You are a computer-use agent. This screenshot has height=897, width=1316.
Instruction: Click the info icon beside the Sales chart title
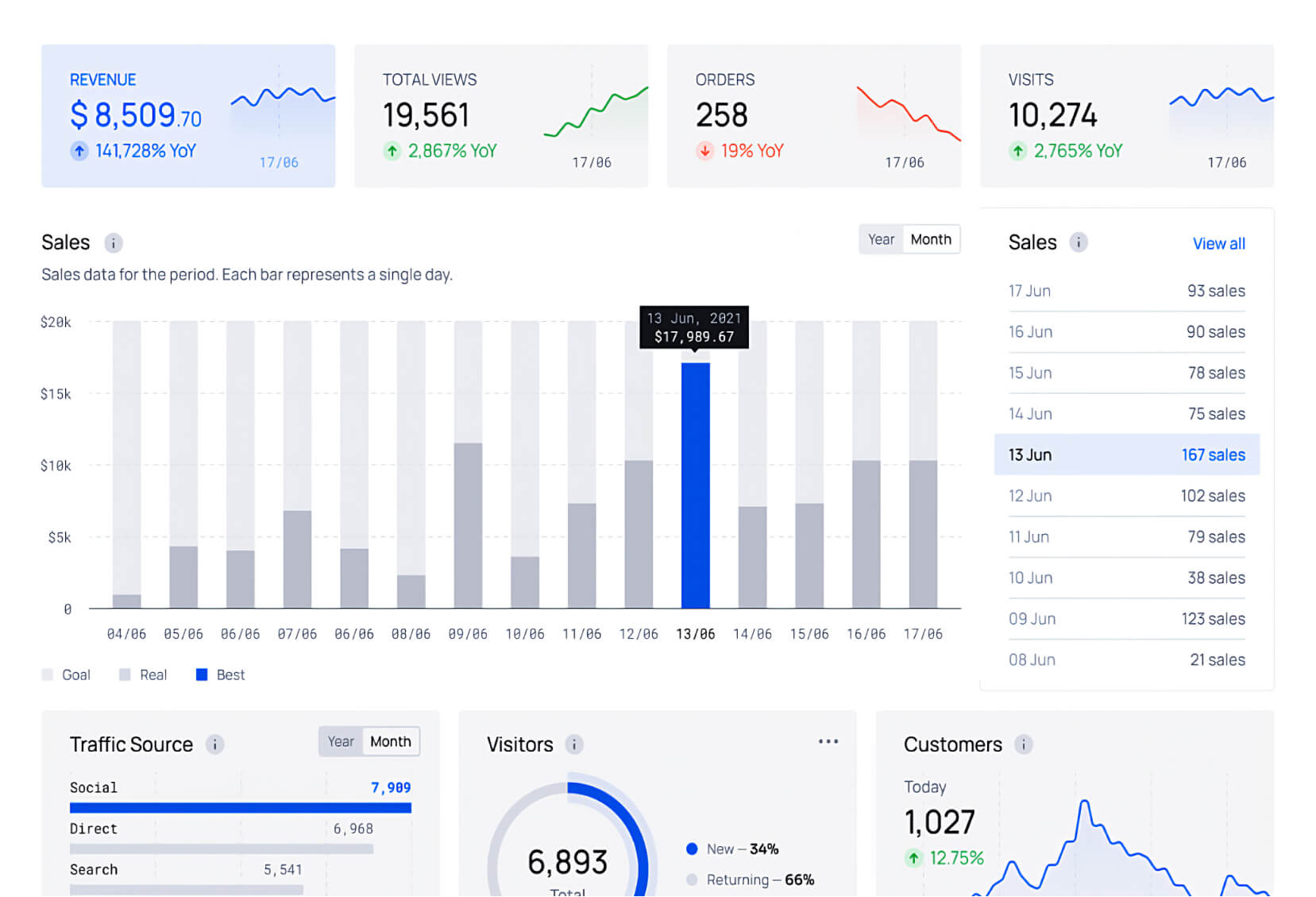coord(114,243)
